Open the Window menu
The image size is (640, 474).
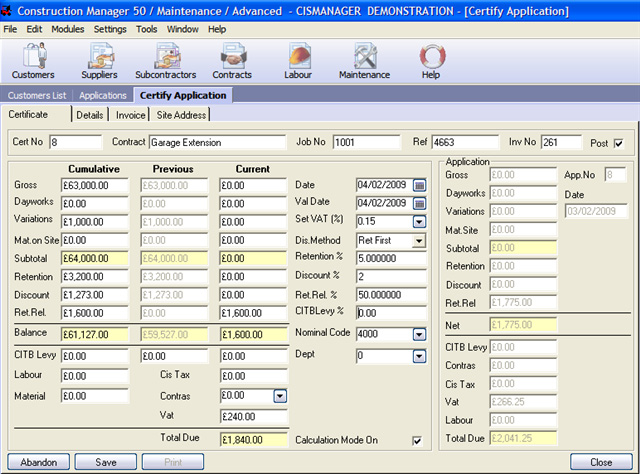183,29
